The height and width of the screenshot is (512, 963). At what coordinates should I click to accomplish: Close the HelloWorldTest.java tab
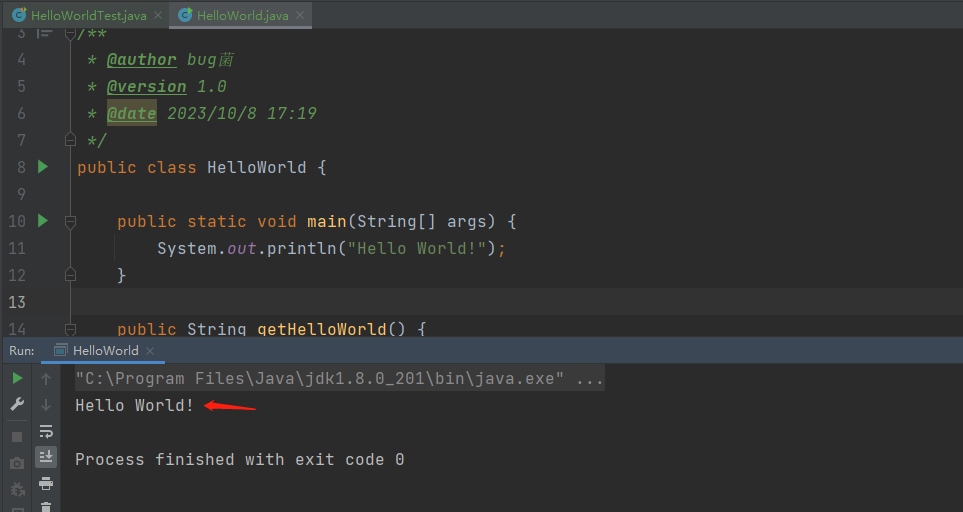tap(158, 15)
